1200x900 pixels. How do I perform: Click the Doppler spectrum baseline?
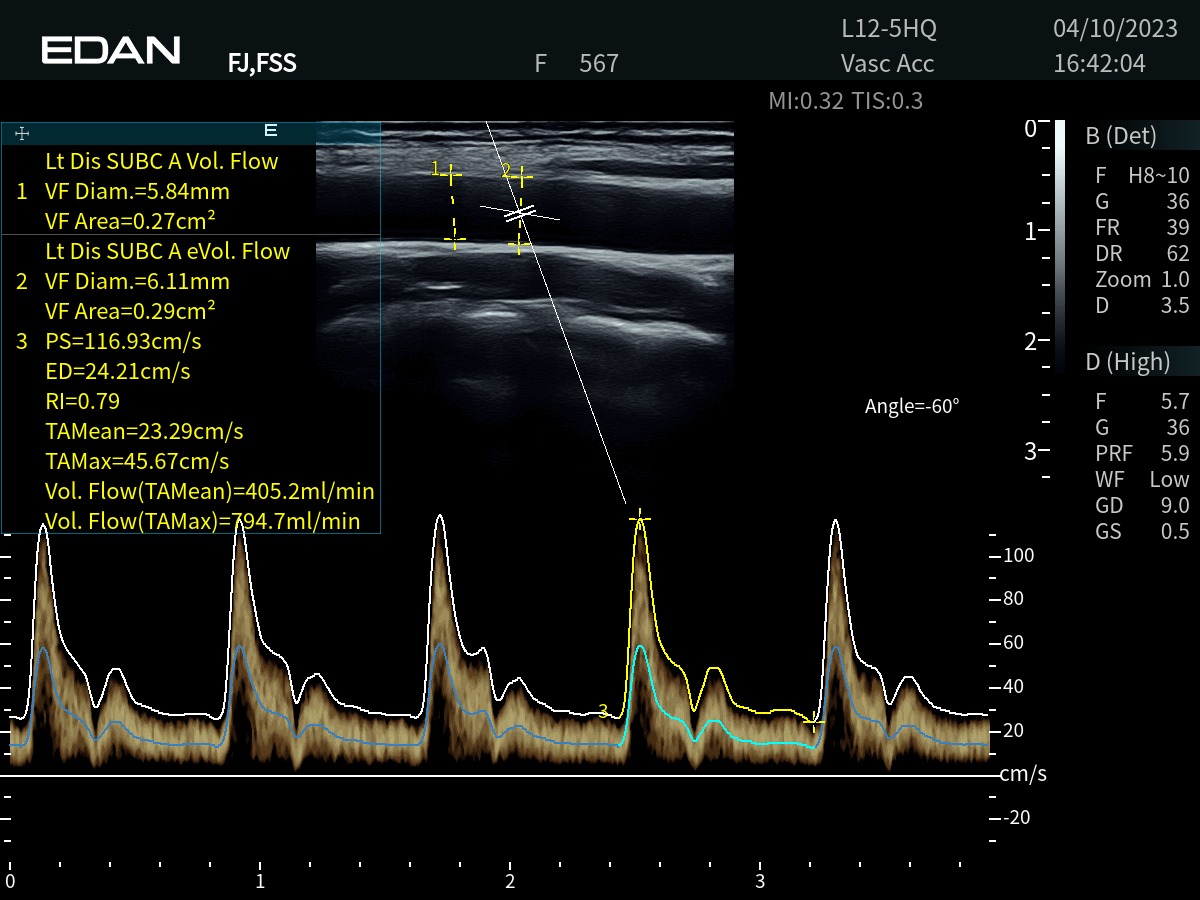[x=500, y=776]
